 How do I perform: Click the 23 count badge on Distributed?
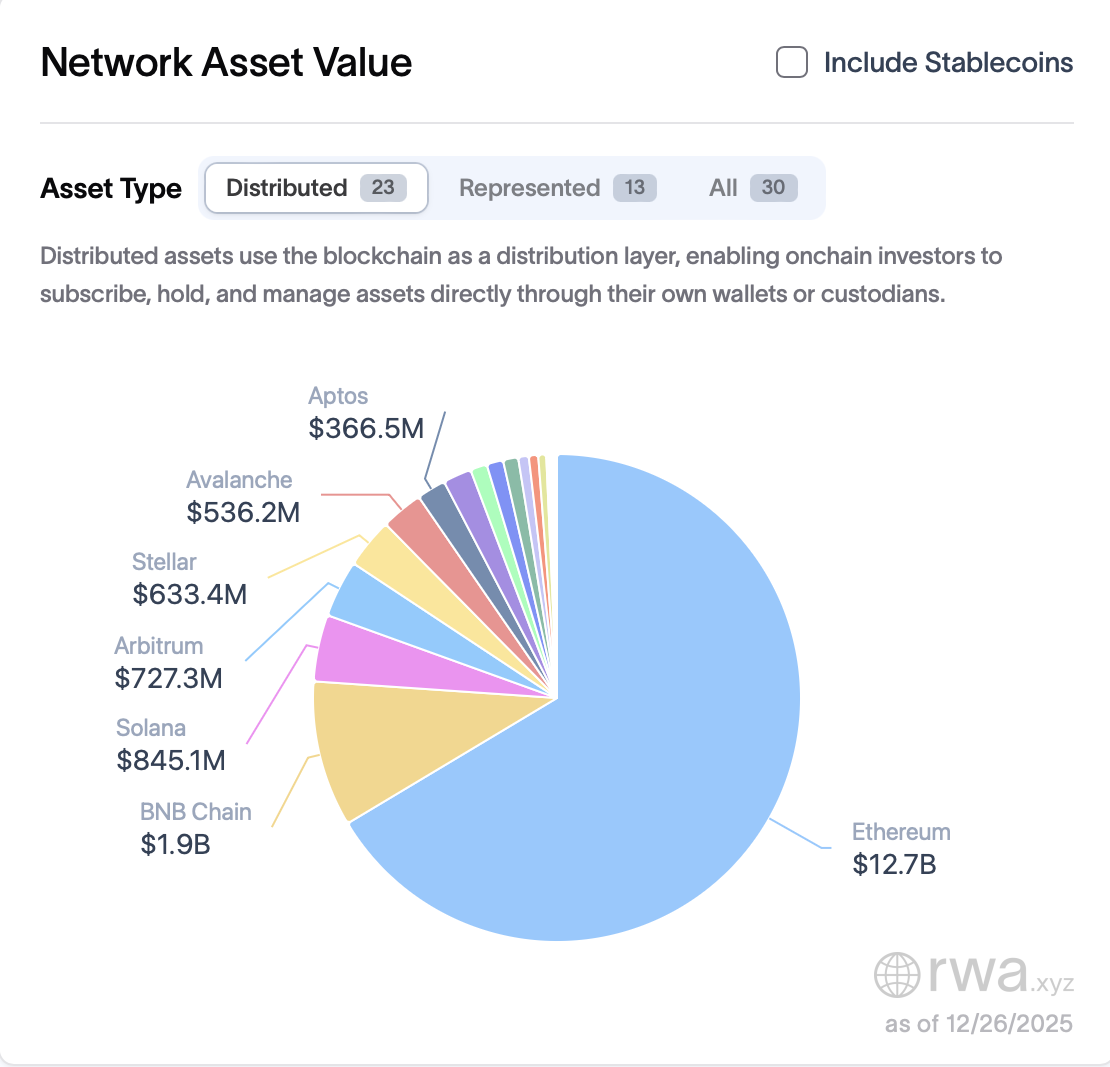pyautogui.click(x=381, y=187)
